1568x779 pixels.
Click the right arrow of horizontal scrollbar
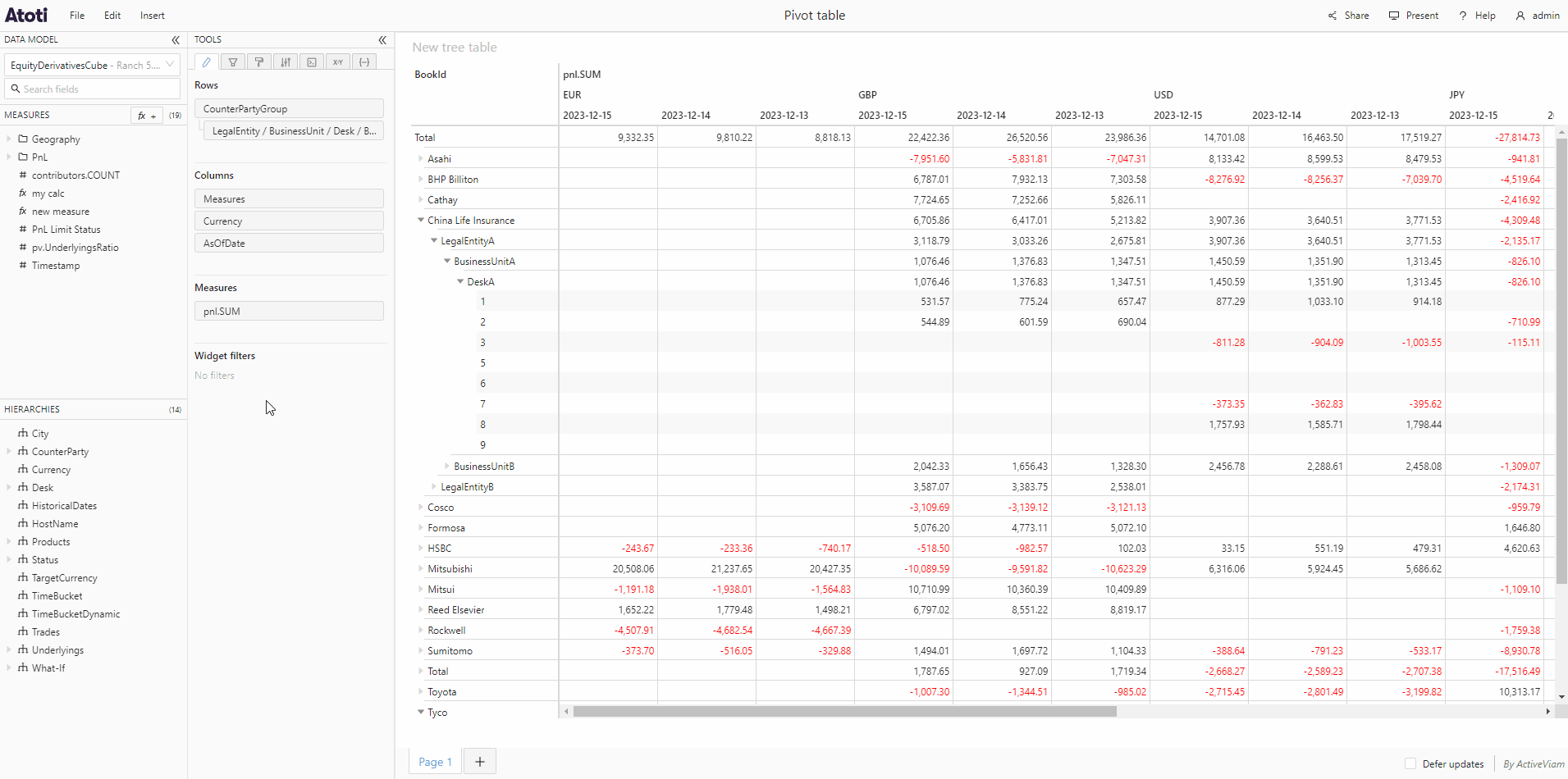[1547, 711]
